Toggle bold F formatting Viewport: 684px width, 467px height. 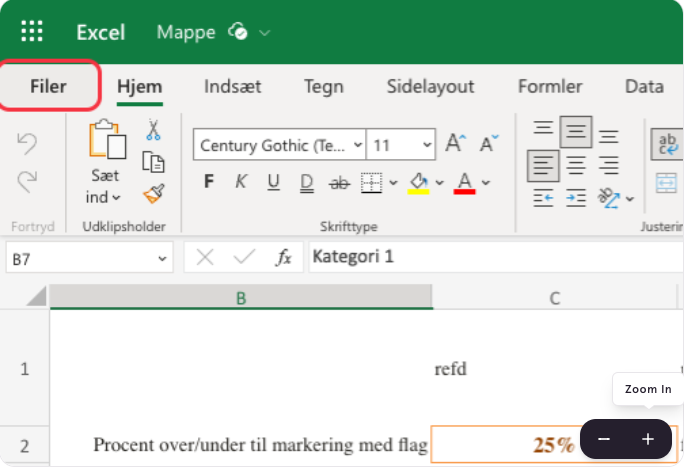coord(209,181)
